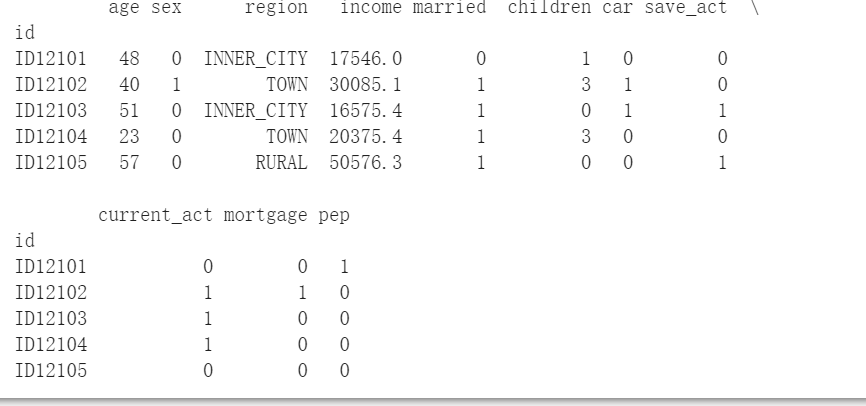The height and width of the screenshot is (406, 866).
Task: Click INNER_CITY in the ID12103 row
Action: [256, 111]
